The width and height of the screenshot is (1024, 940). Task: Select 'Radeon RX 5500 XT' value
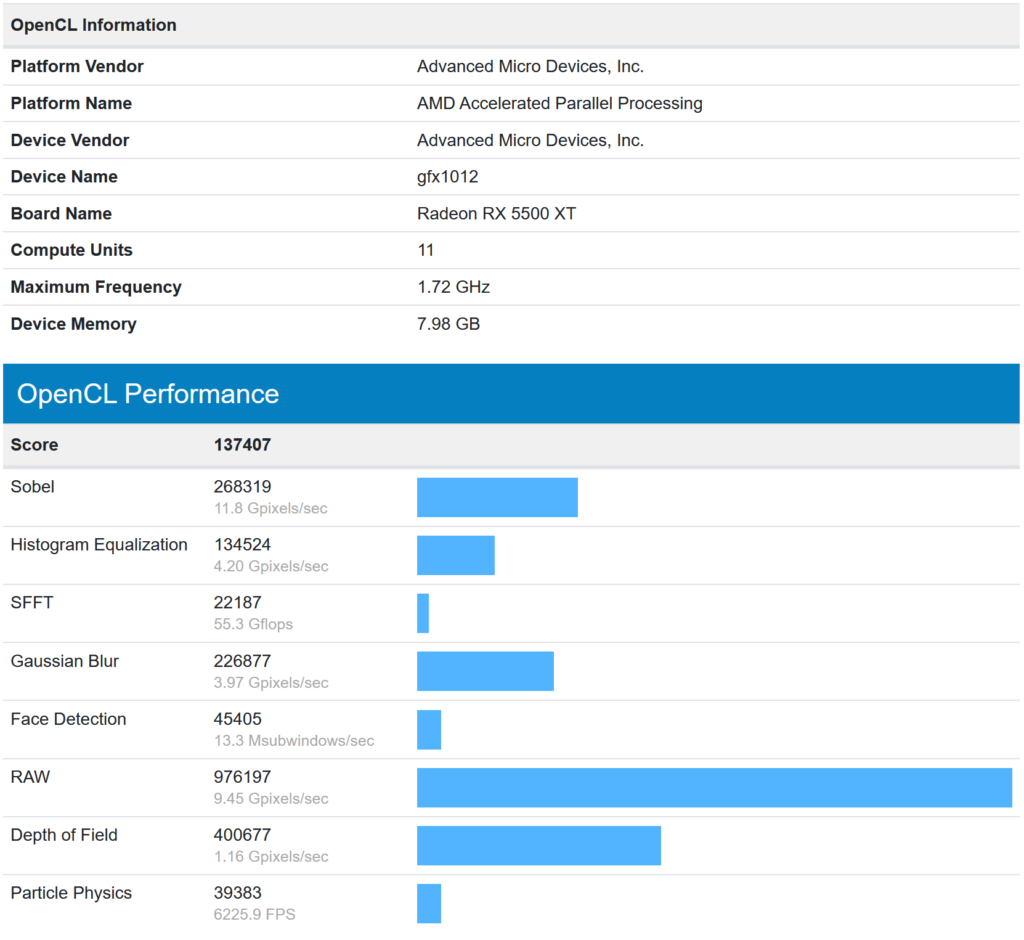(496, 214)
